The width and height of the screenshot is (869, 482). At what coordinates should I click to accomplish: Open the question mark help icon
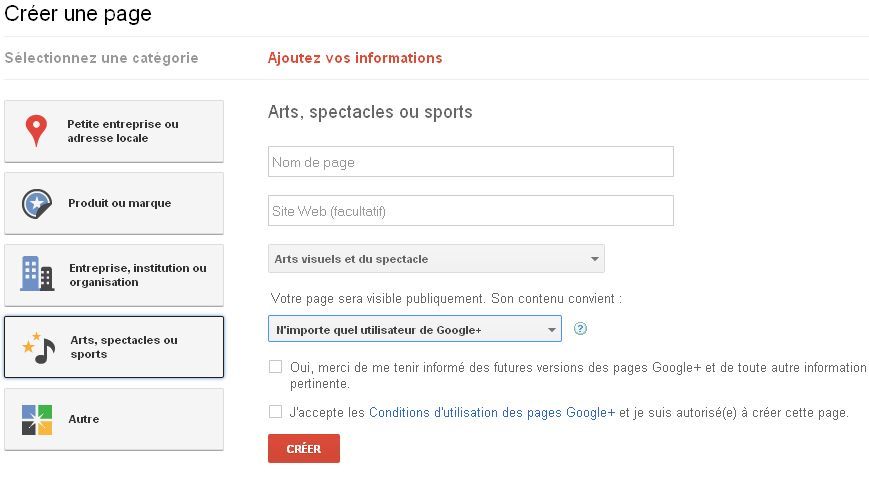pyautogui.click(x=580, y=329)
